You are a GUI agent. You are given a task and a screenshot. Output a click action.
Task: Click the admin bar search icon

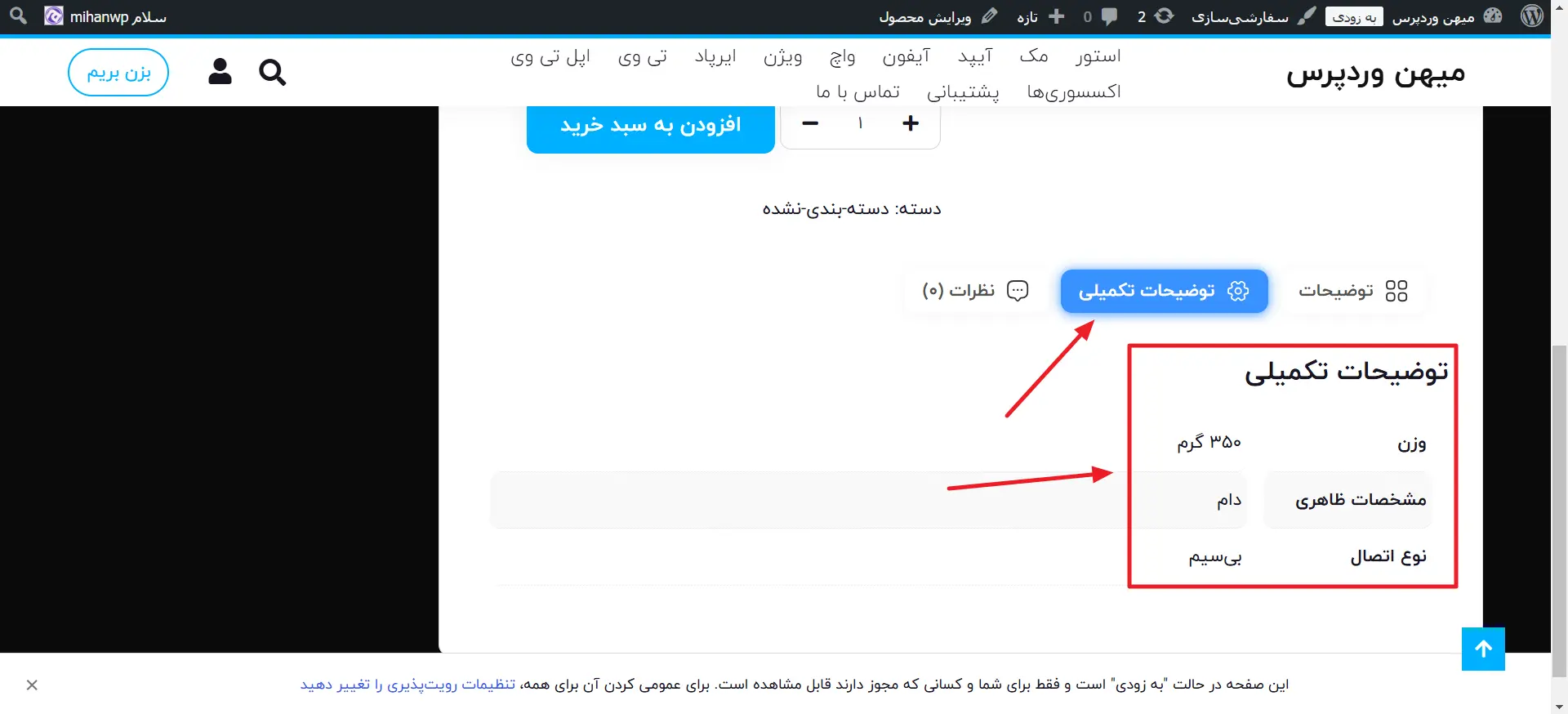pos(18,16)
